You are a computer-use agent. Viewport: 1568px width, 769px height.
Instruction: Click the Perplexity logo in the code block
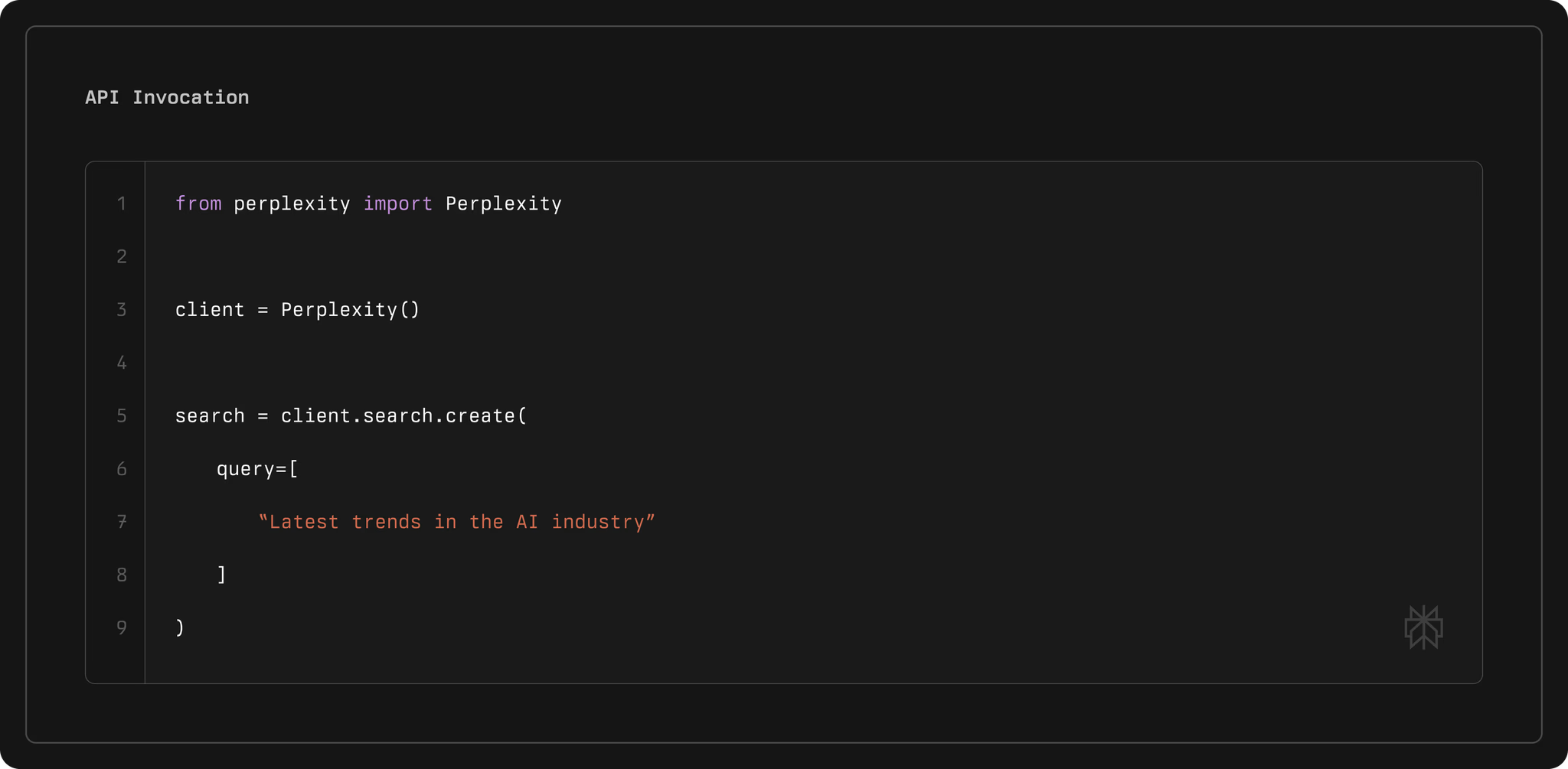[1423, 627]
